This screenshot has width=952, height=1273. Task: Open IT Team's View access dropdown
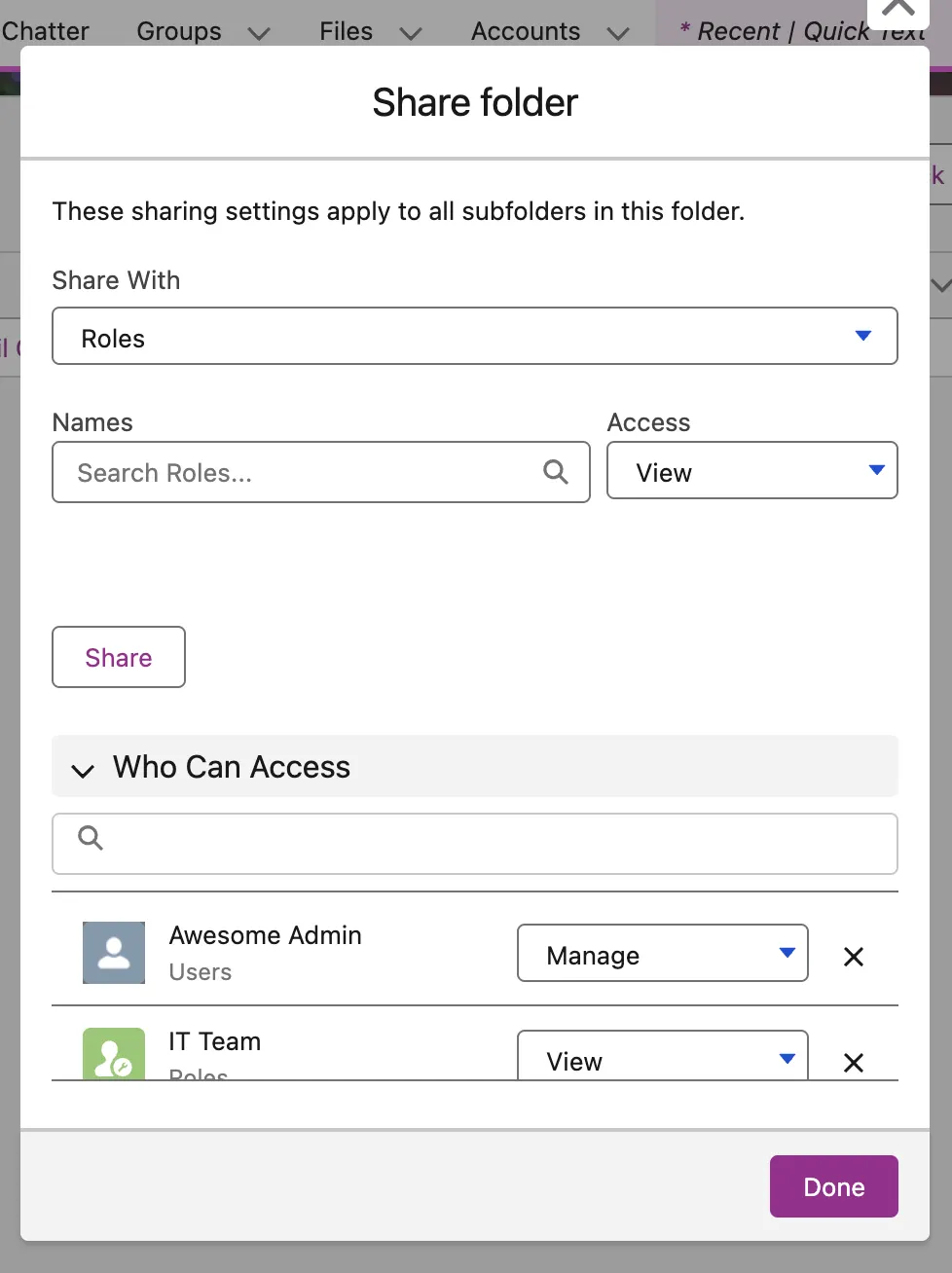coord(662,1059)
